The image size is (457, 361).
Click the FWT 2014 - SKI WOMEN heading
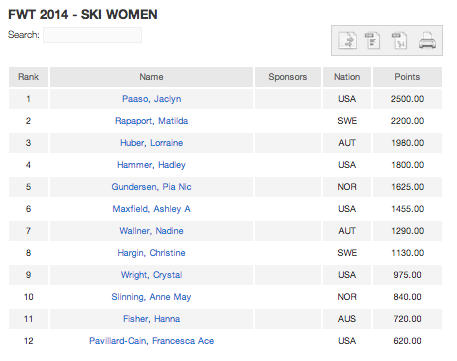click(83, 15)
